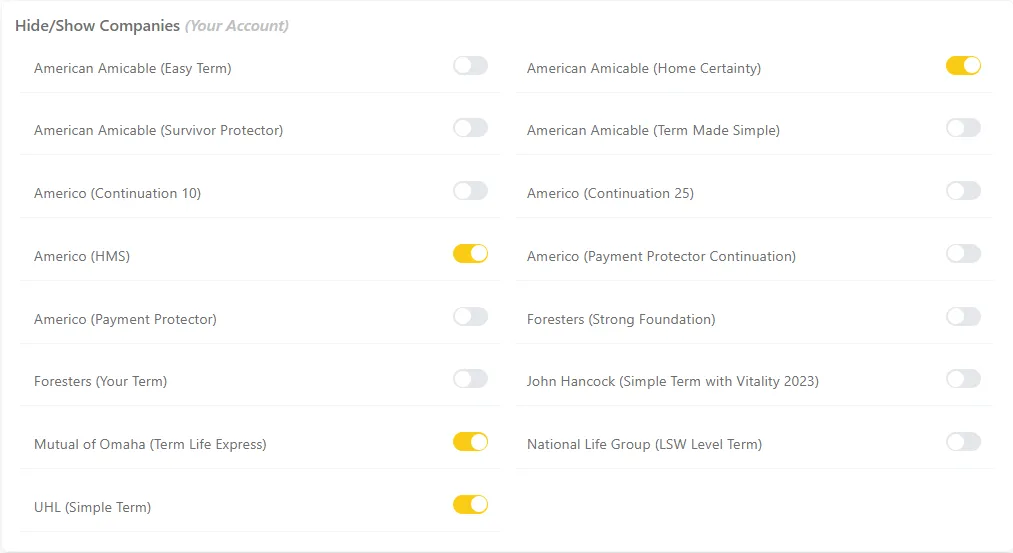The height and width of the screenshot is (553, 1013).
Task: Click the Mutual of Omaha label text
Action: [x=150, y=444]
